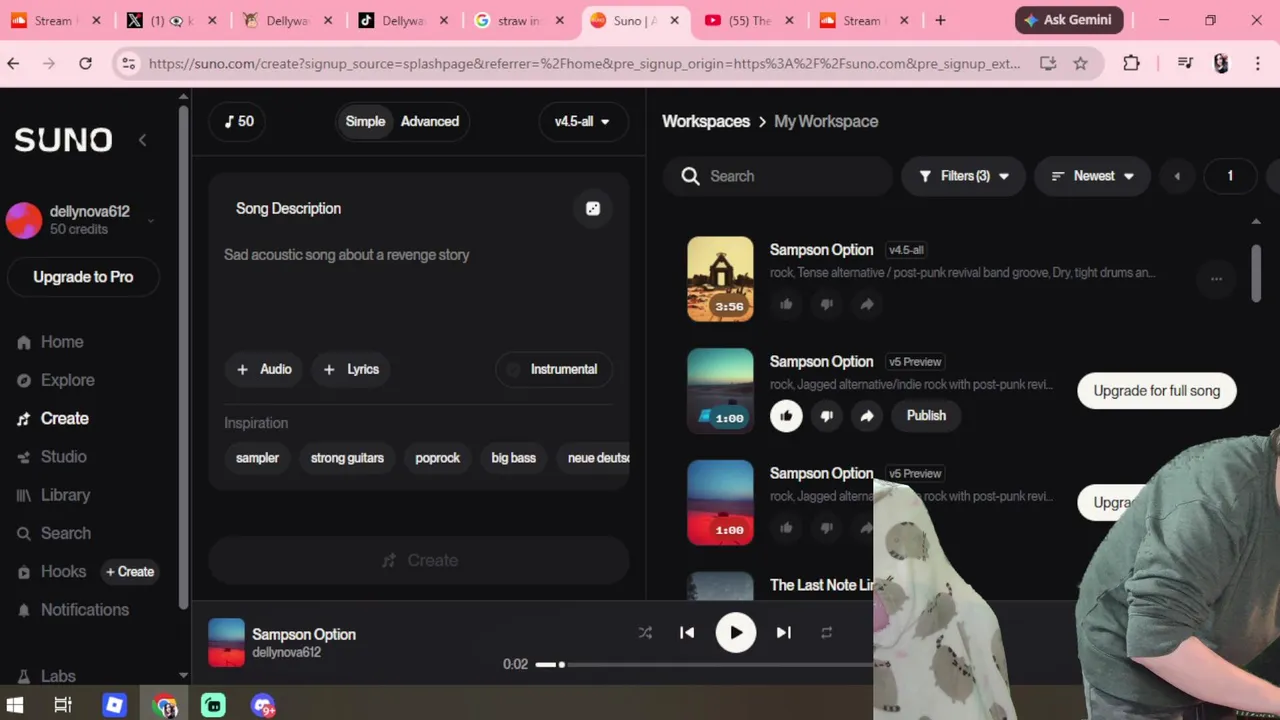The width and height of the screenshot is (1280, 720).
Task: Click the Notifications bell icon
Action: click(x=24, y=610)
